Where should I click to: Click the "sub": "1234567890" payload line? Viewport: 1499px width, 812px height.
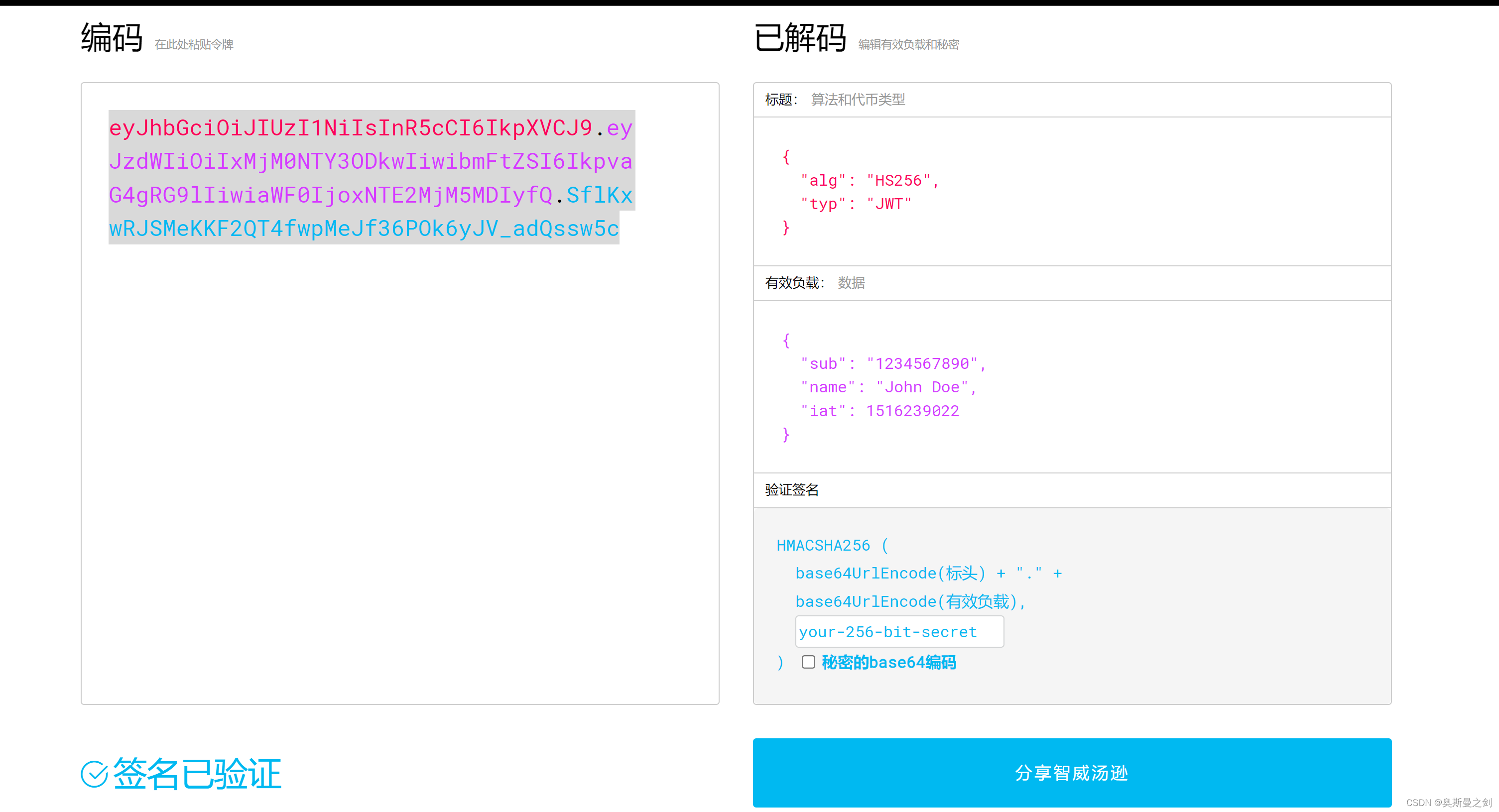892,363
